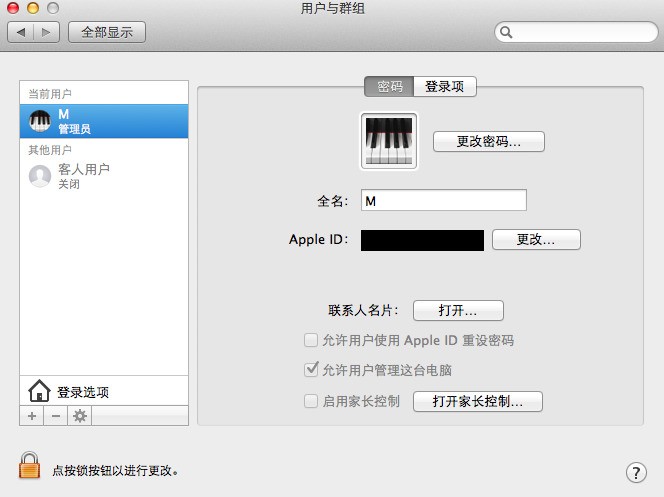Image resolution: width=664 pixels, height=497 pixels.
Task: Click the large piano account picture
Action: pyautogui.click(x=389, y=141)
